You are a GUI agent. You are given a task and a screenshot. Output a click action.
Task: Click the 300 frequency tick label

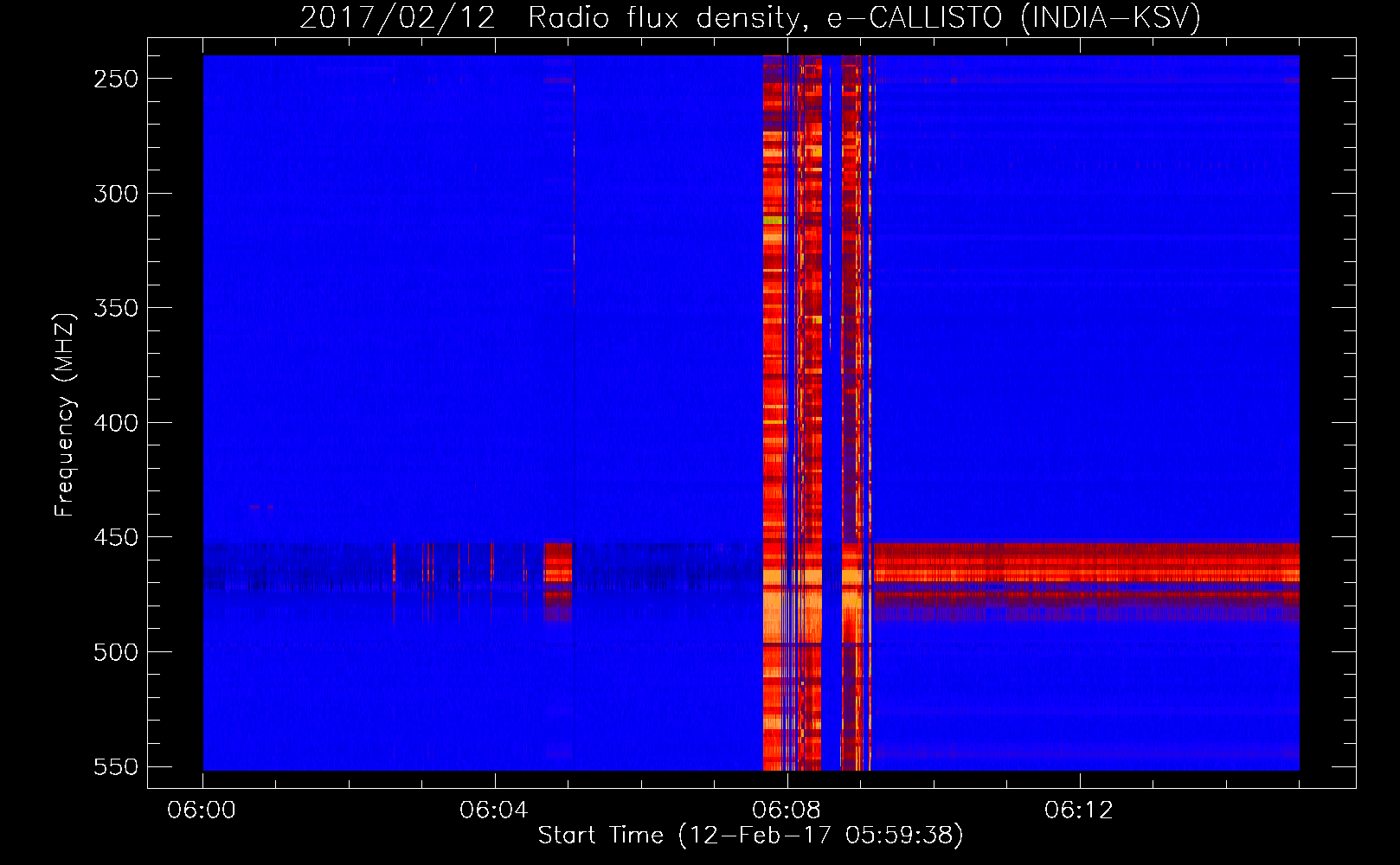pyautogui.click(x=116, y=194)
